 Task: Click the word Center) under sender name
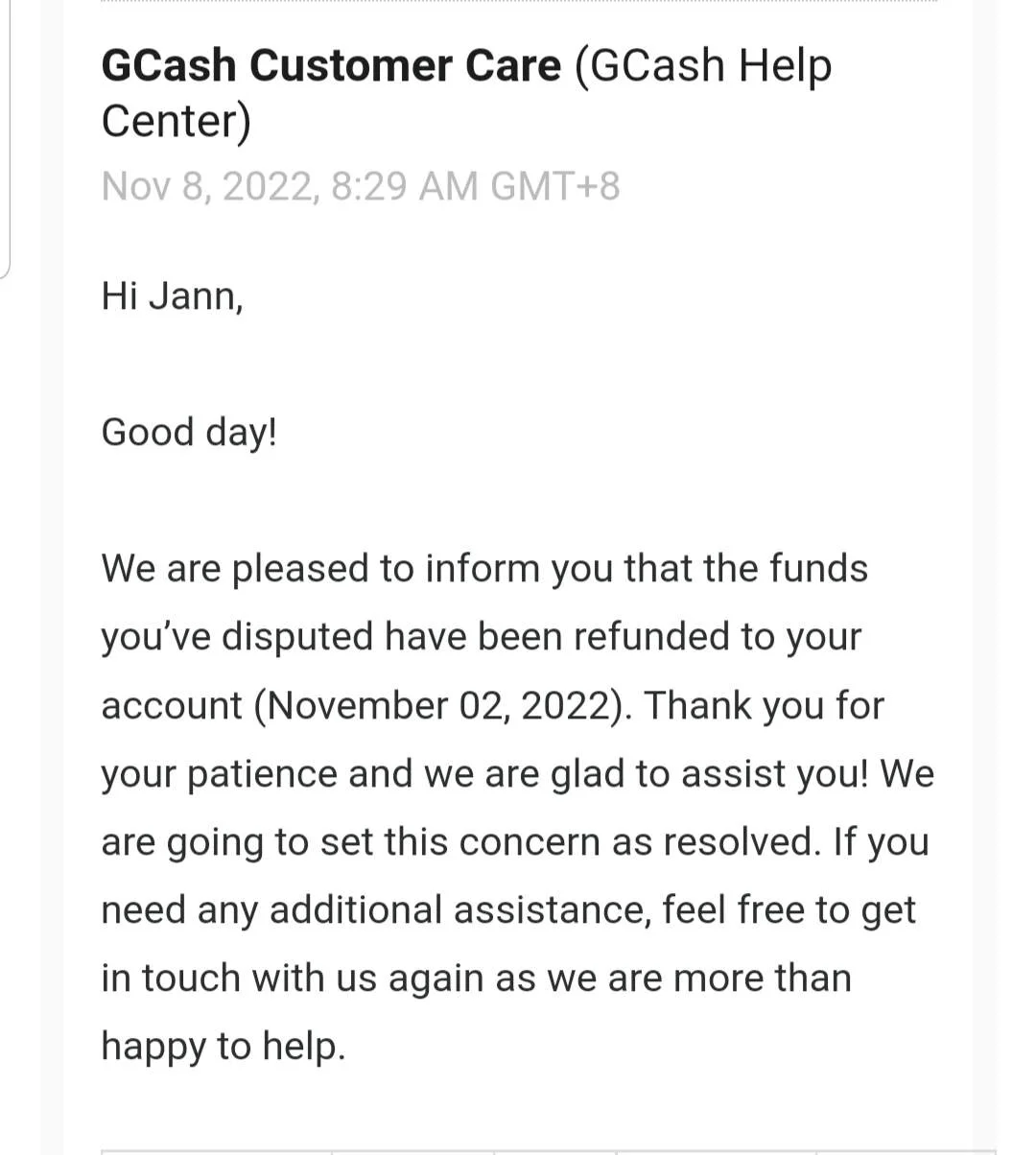pyautogui.click(x=177, y=122)
